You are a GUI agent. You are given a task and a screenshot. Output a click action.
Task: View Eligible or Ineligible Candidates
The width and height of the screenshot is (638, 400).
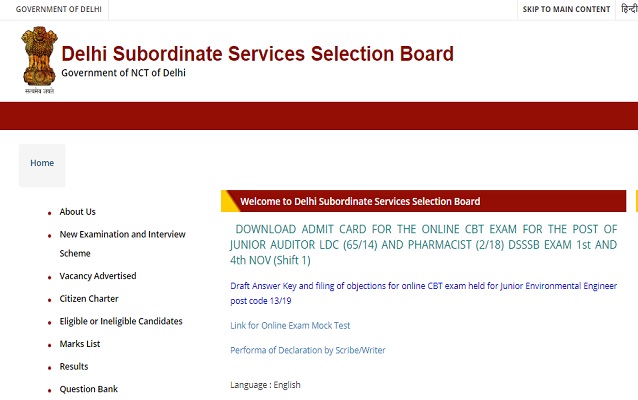[x=120, y=321]
